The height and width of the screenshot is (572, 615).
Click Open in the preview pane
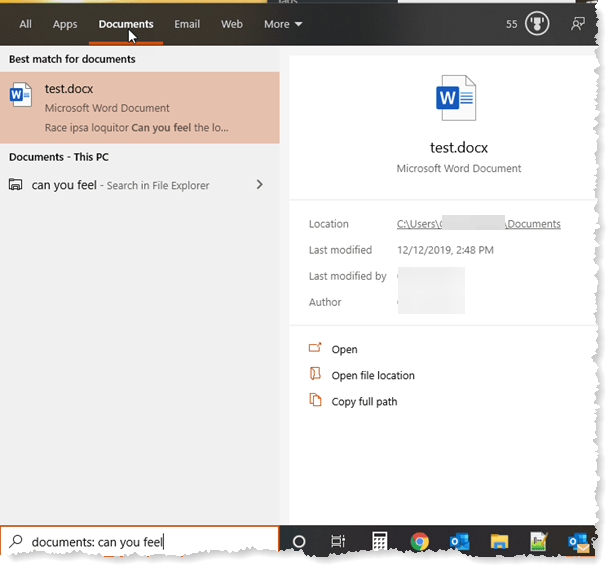point(344,350)
